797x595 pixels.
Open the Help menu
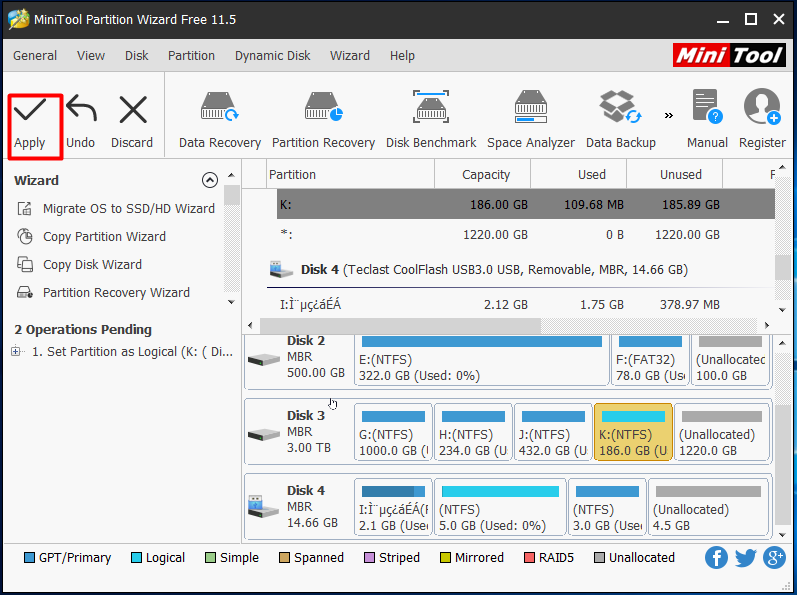tap(402, 55)
